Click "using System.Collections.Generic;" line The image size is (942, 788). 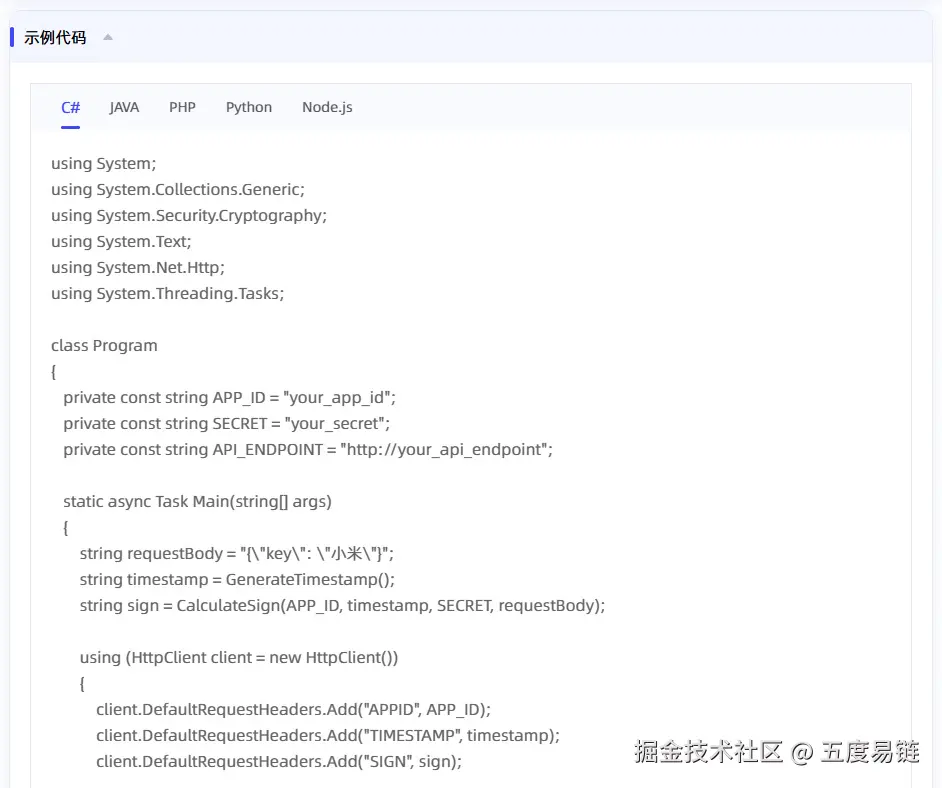(178, 189)
